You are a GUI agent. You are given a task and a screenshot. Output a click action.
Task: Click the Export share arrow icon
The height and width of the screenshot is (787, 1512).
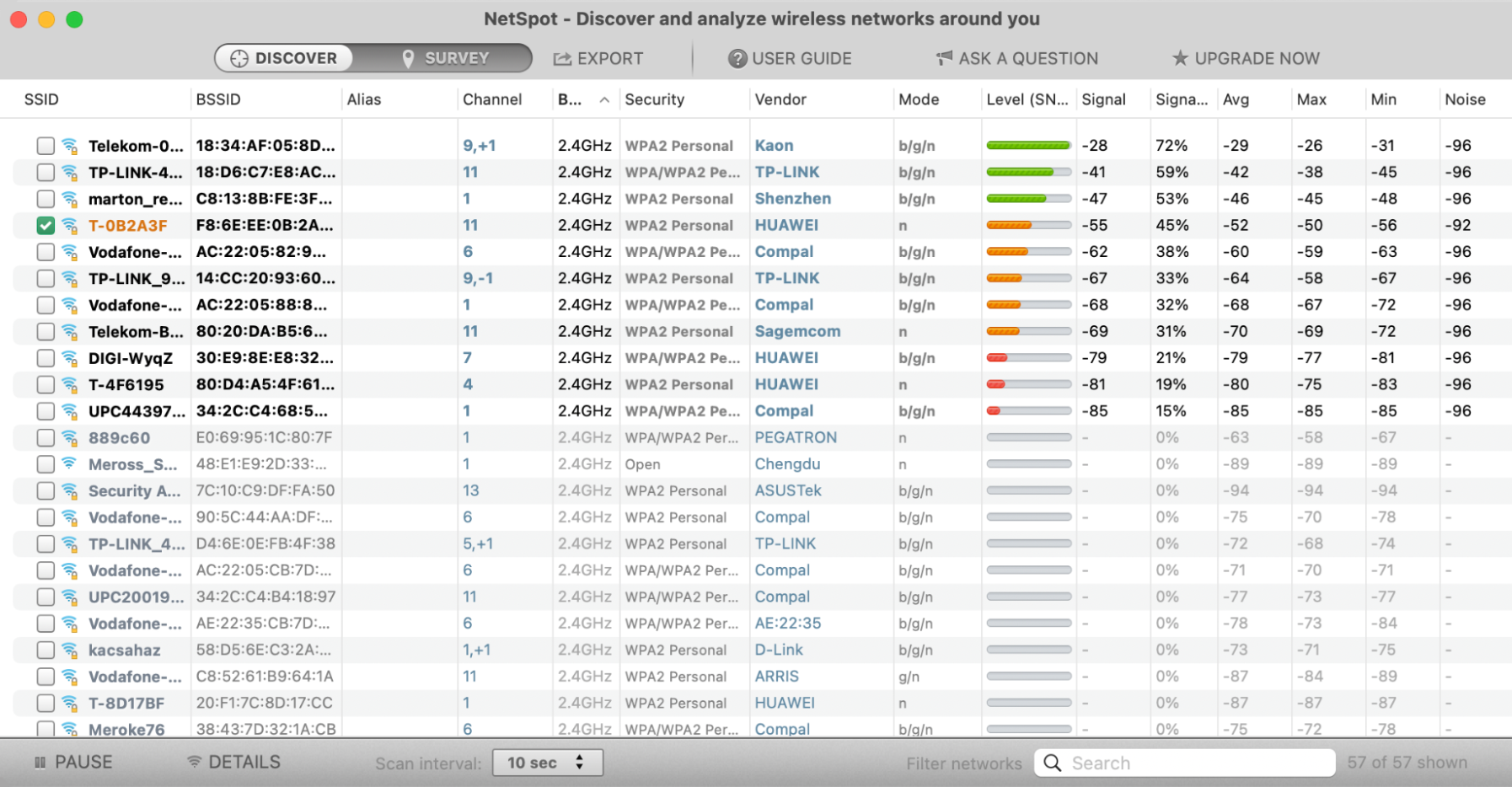coord(562,58)
